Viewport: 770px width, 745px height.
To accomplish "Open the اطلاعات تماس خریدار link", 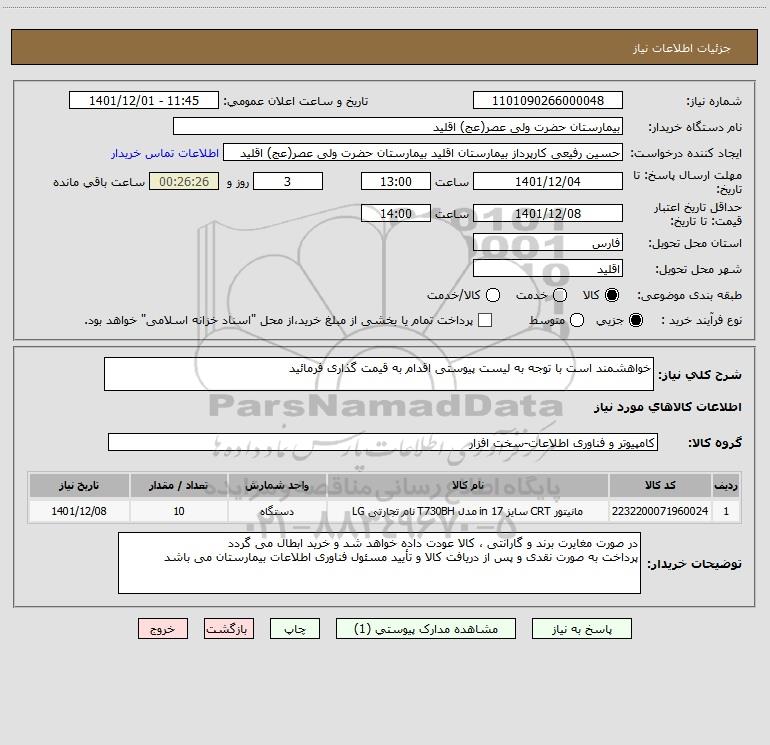I will pyautogui.click(x=165, y=153).
